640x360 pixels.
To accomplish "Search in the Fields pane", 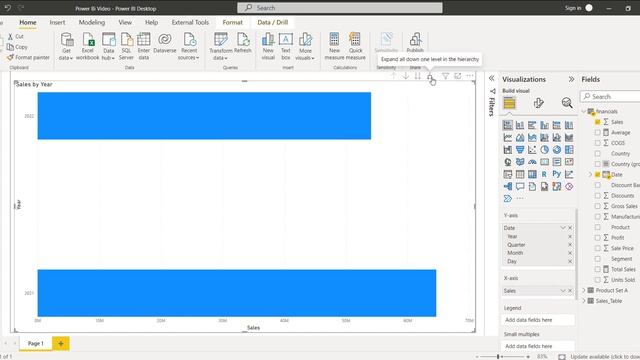I will pyautogui.click(x=611, y=97).
